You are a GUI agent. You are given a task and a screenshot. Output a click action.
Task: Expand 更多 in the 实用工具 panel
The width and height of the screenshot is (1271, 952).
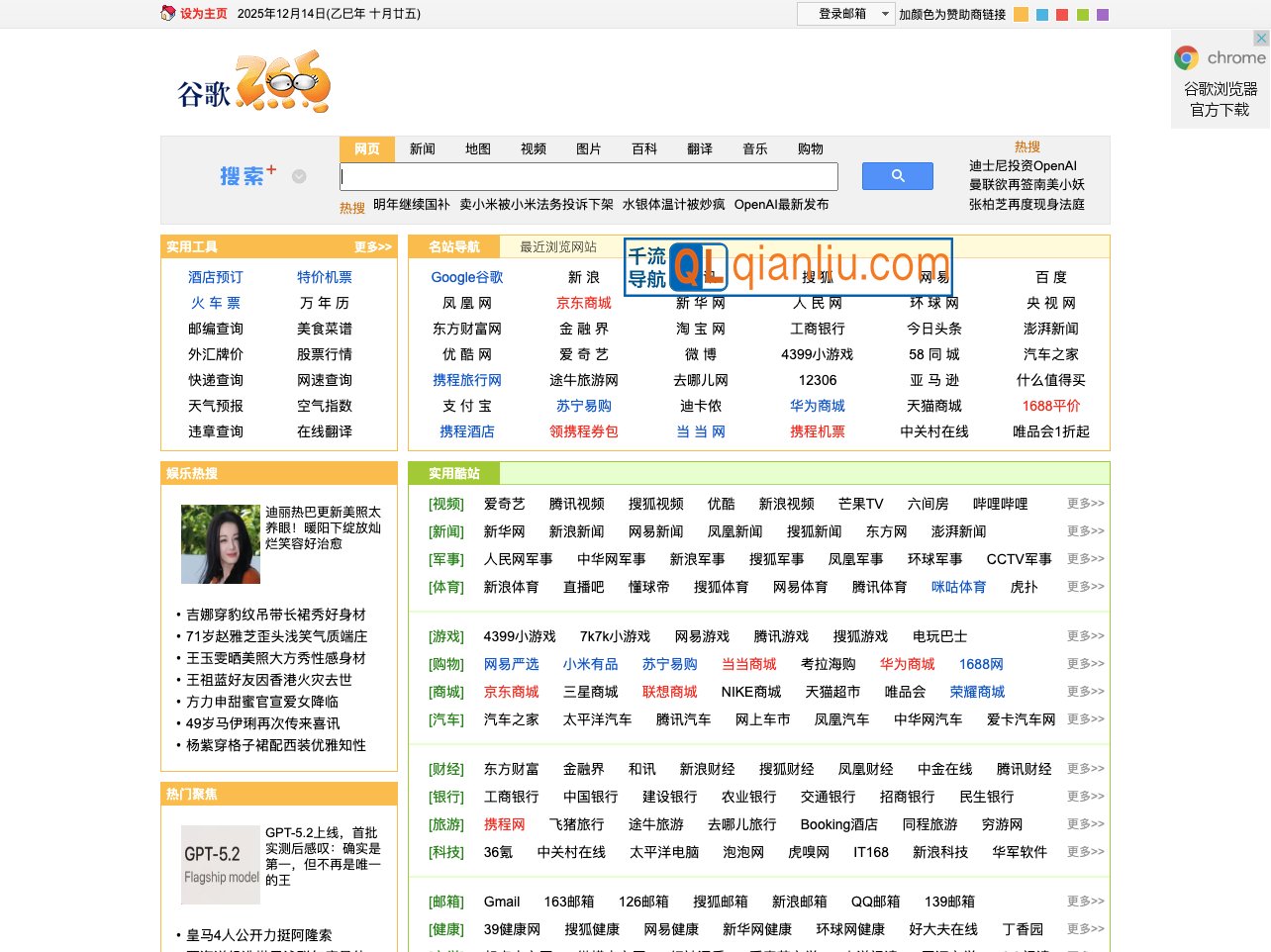click(373, 246)
